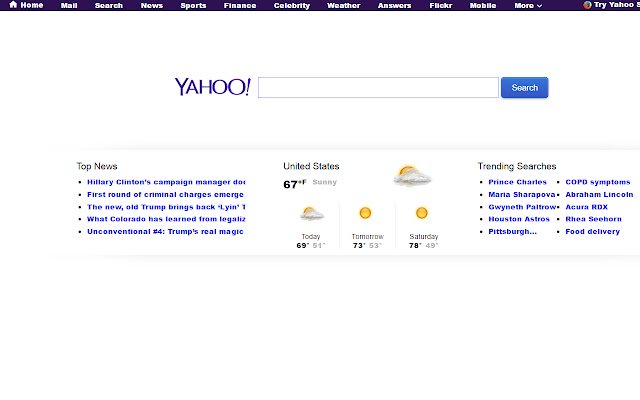The width and height of the screenshot is (640, 400).
Task: Search trending topic Pittsburgh...
Action: (513, 231)
